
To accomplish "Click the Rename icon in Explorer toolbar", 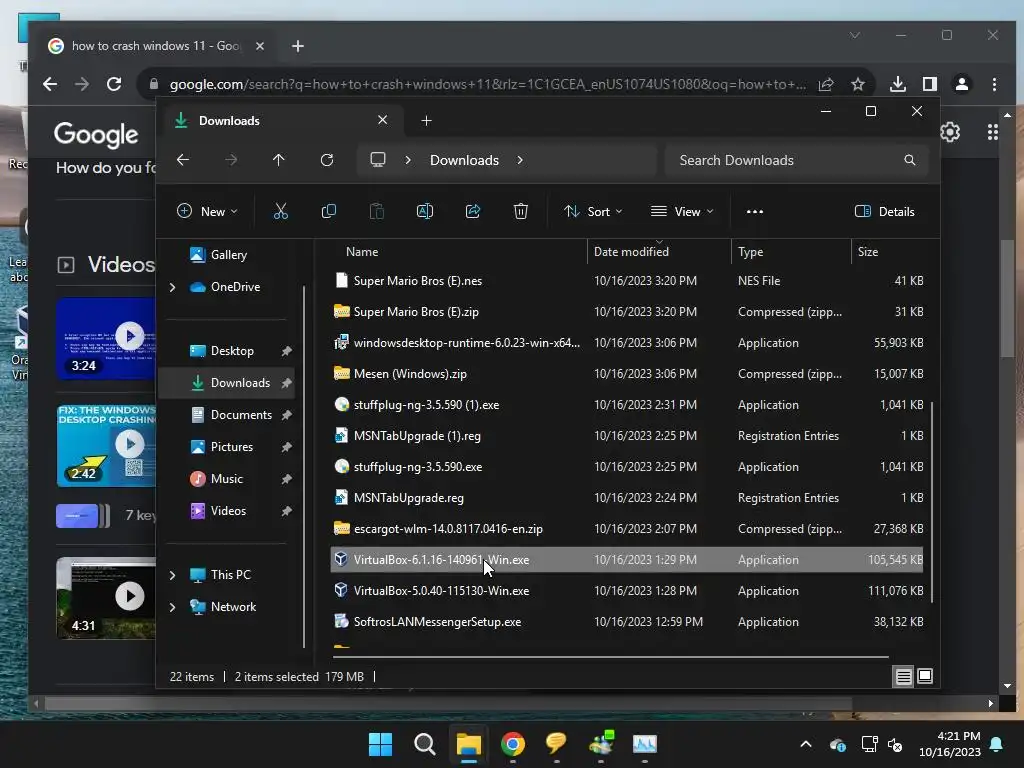I will point(424,211).
